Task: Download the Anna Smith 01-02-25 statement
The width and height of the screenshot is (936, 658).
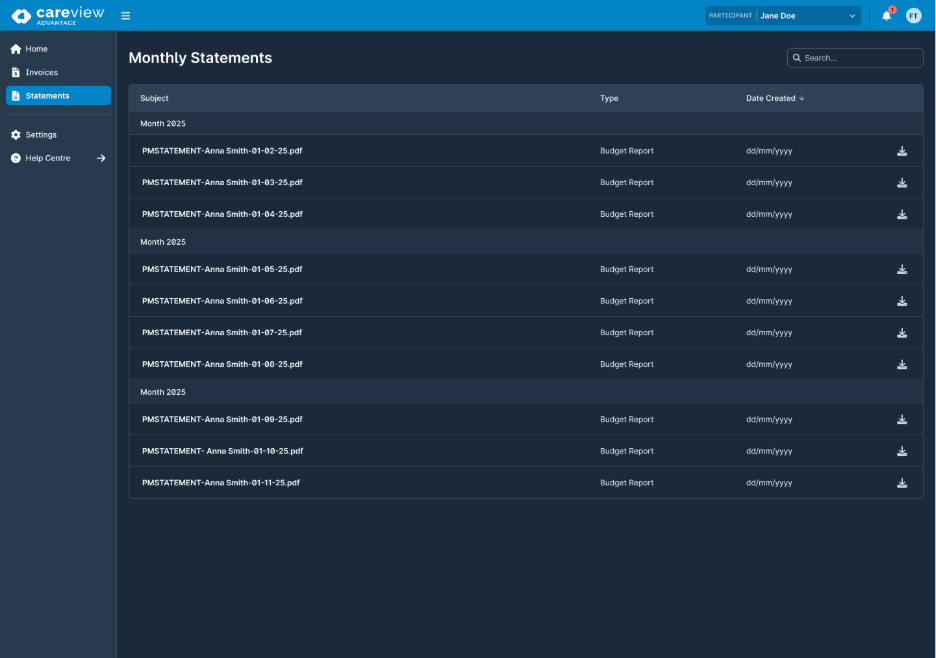Action: (902, 151)
